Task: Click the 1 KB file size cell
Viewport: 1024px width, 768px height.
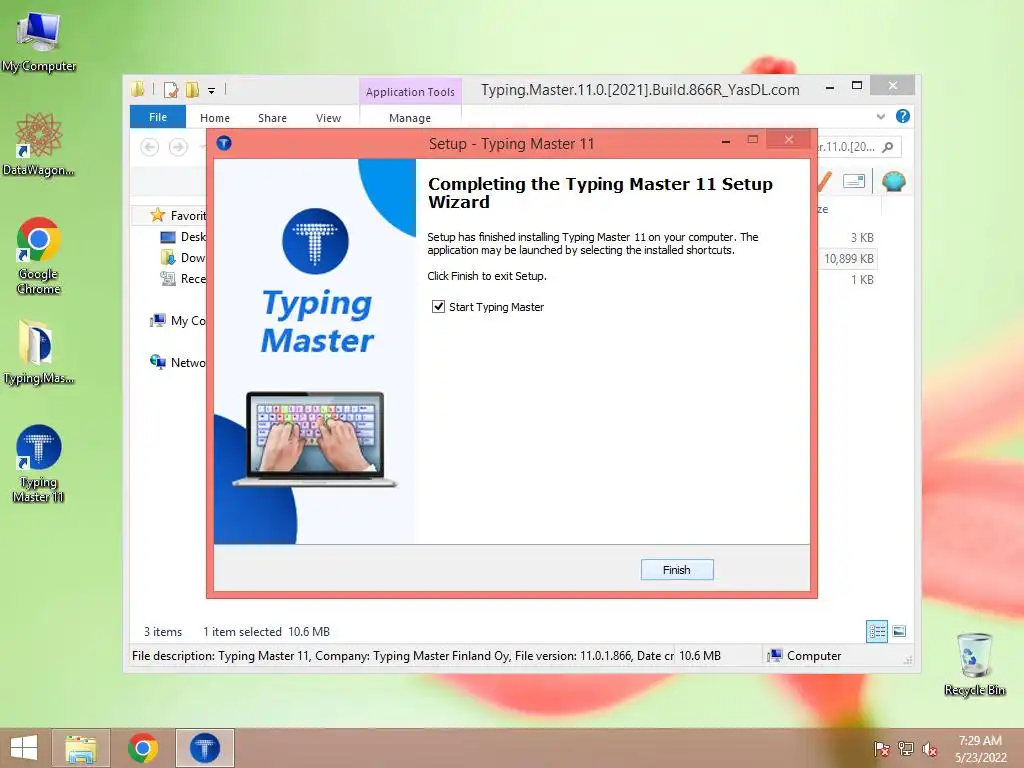Action: click(x=862, y=280)
